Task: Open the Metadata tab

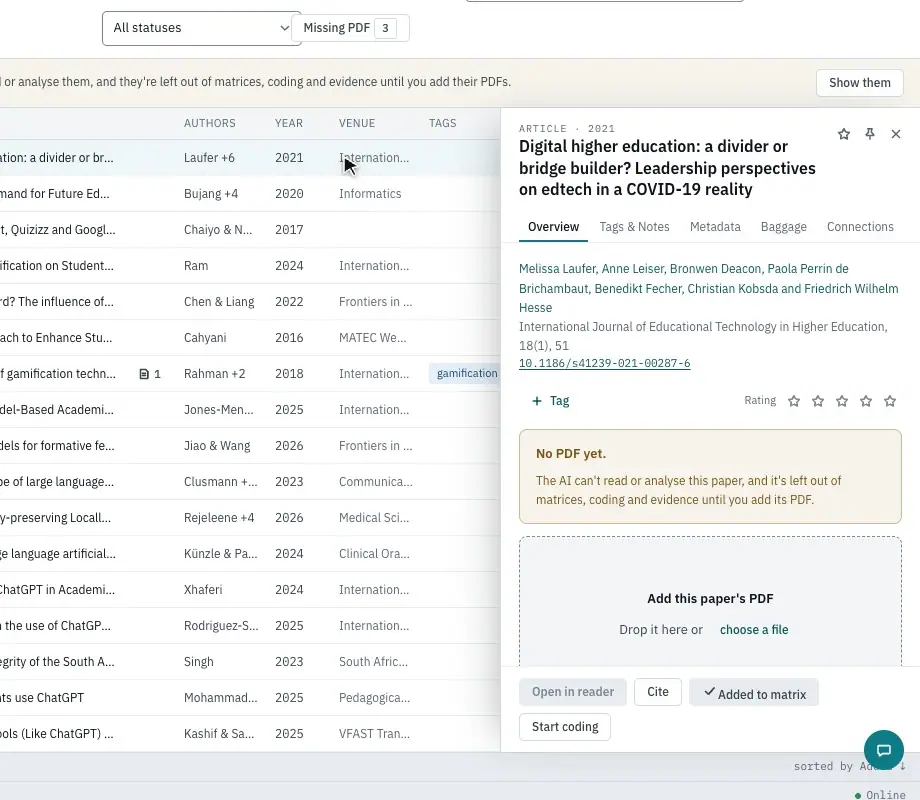Action: point(715,227)
